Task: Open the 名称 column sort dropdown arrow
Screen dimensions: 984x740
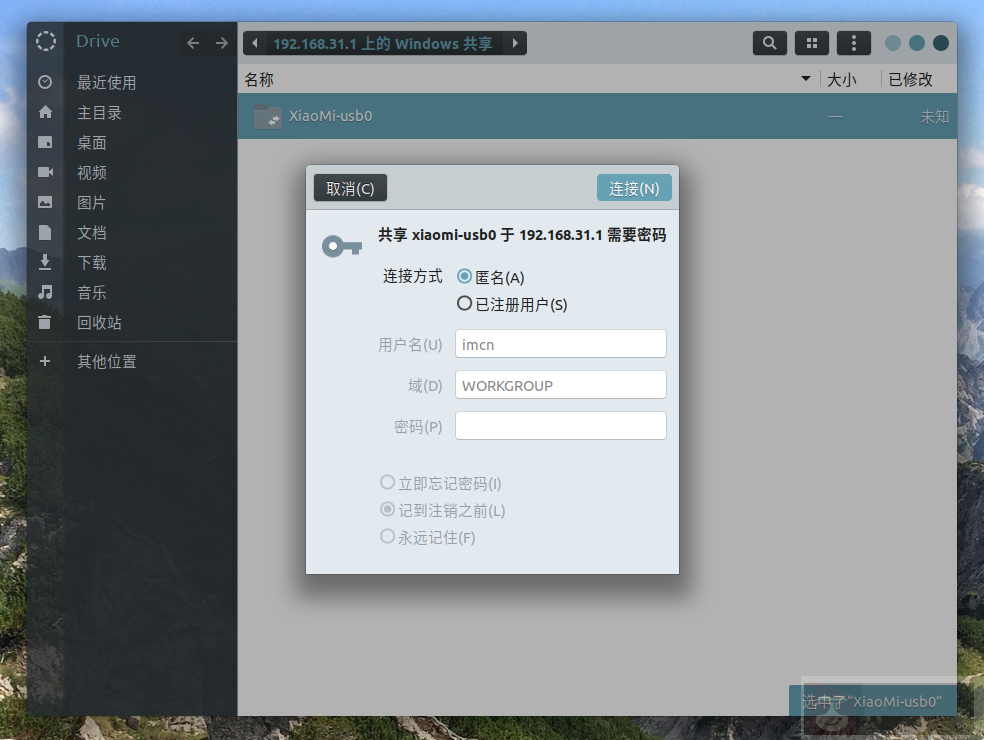Action: (x=805, y=78)
